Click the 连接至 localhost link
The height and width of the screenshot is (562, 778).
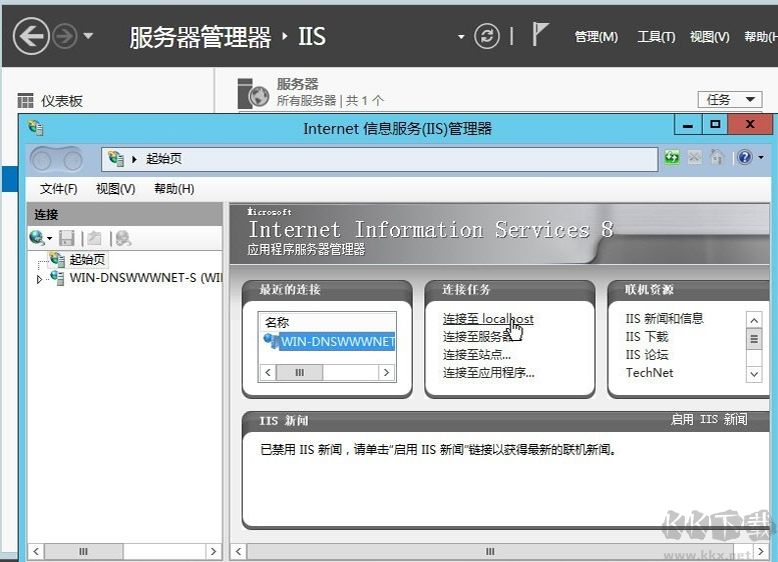(x=488, y=318)
